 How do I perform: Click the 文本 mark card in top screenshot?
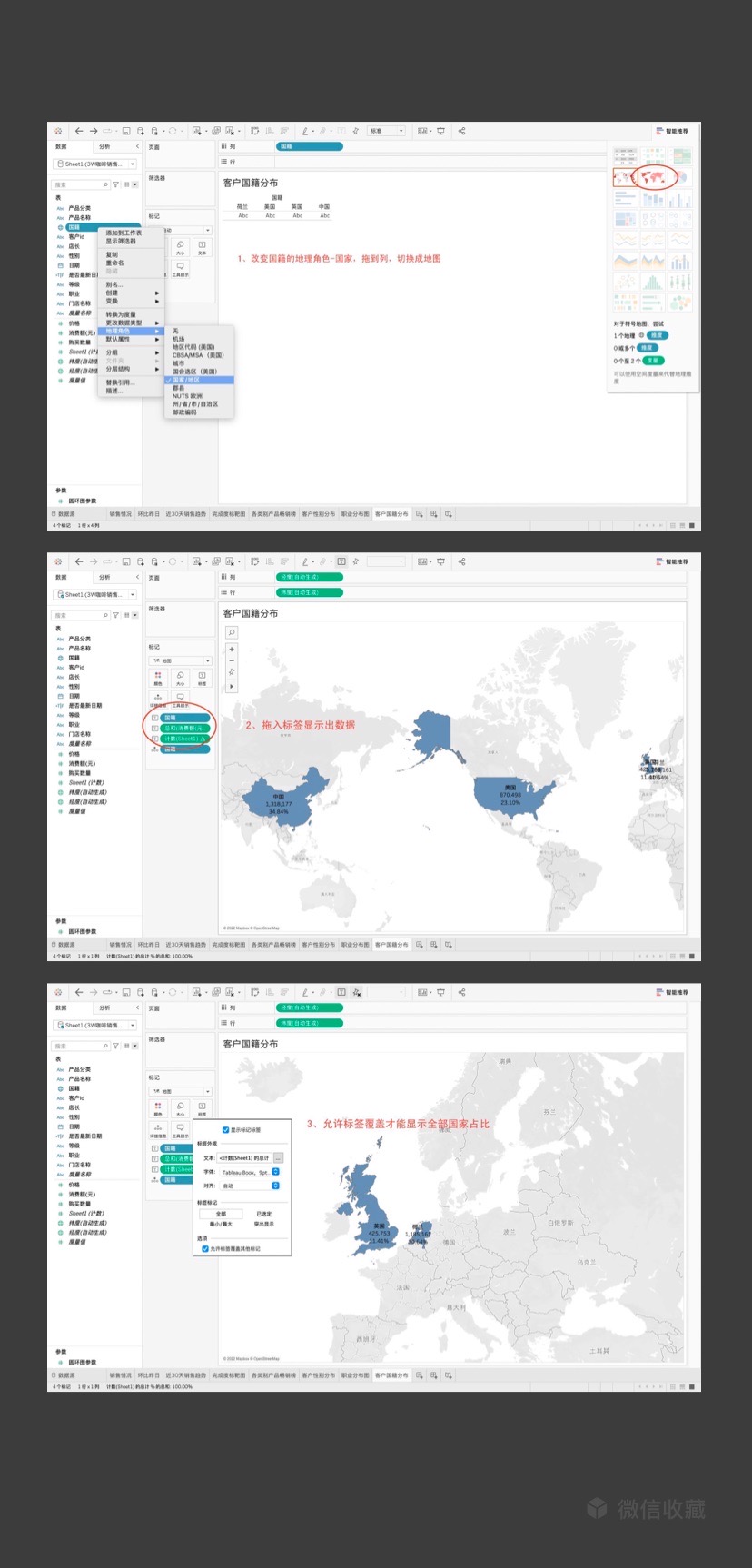202,247
